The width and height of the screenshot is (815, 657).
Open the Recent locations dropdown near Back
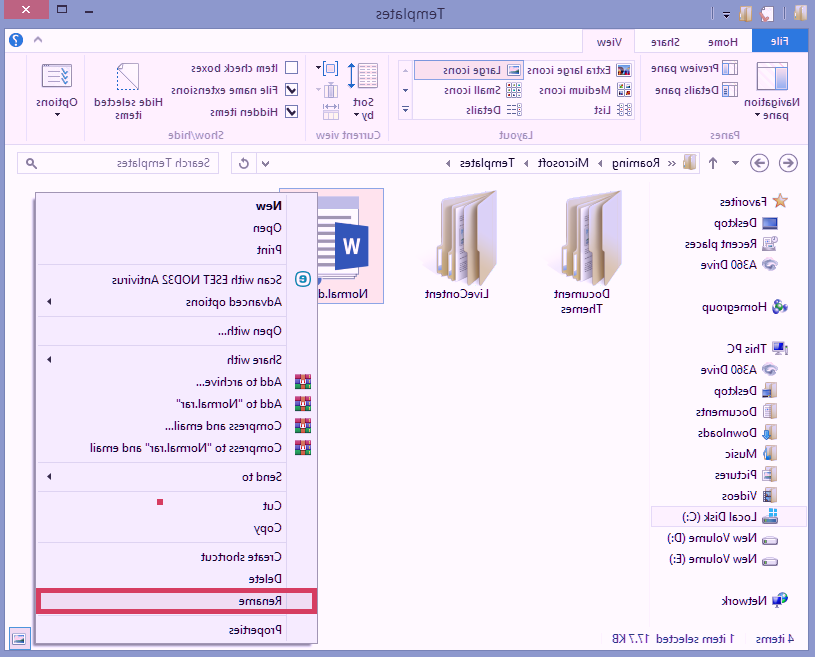tap(735, 163)
